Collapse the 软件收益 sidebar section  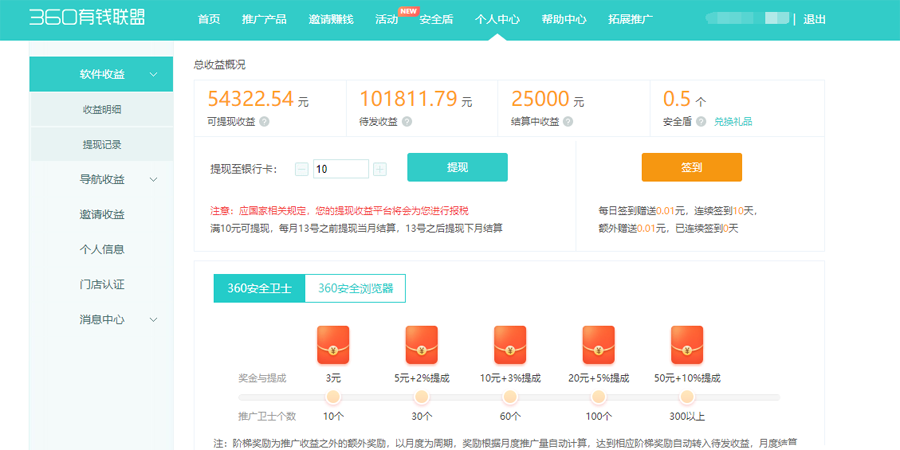pyautogui.click(x=153, y=74)
